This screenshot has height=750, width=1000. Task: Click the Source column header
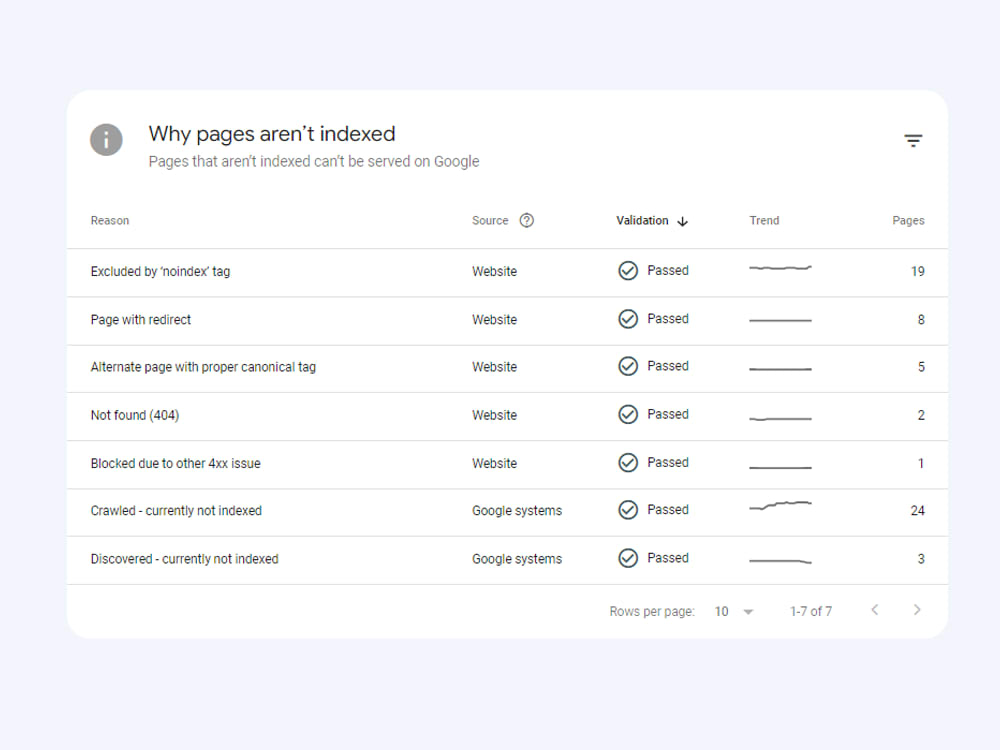[490, 221]
